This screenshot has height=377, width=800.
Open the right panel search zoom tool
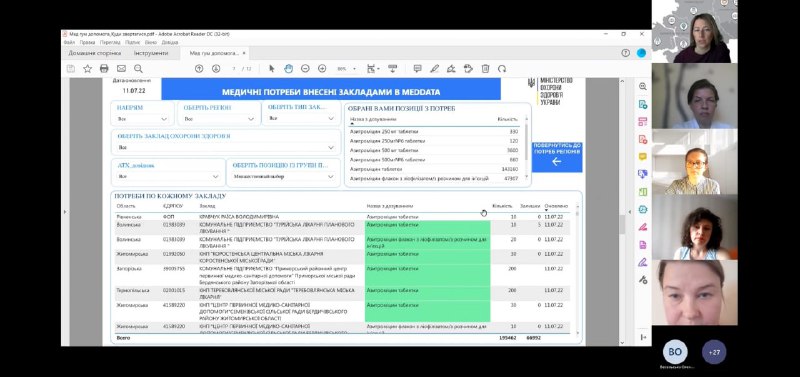click(643, 87)
